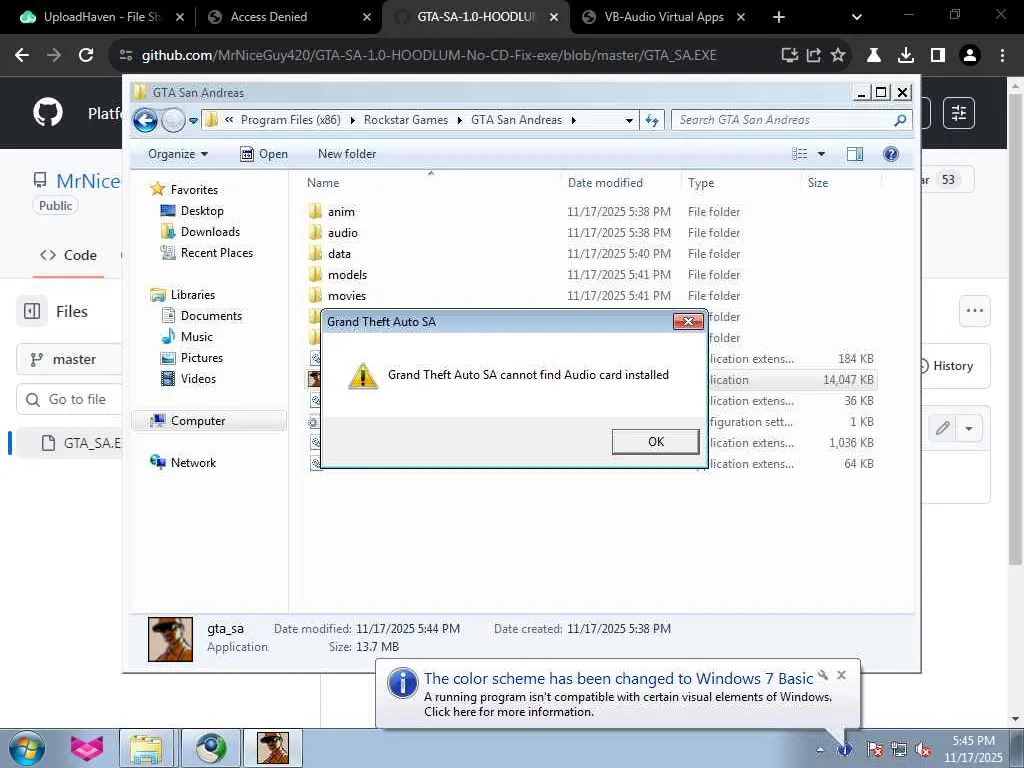Image resolution: width=1024 pixels, height=768 pixels.
Task: Click browser back arrow
Action: click(22, 56)
